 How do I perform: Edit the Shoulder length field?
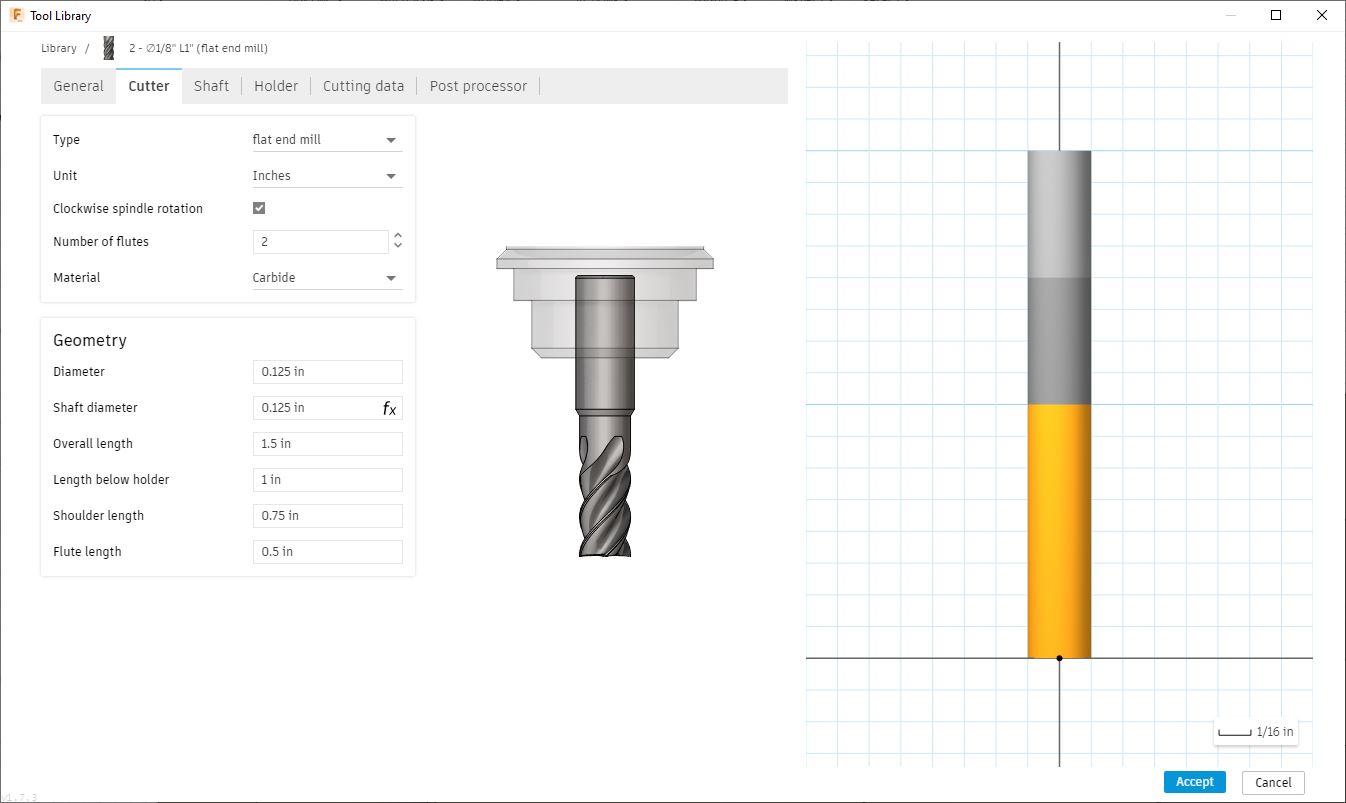click(x=328, y=516)
